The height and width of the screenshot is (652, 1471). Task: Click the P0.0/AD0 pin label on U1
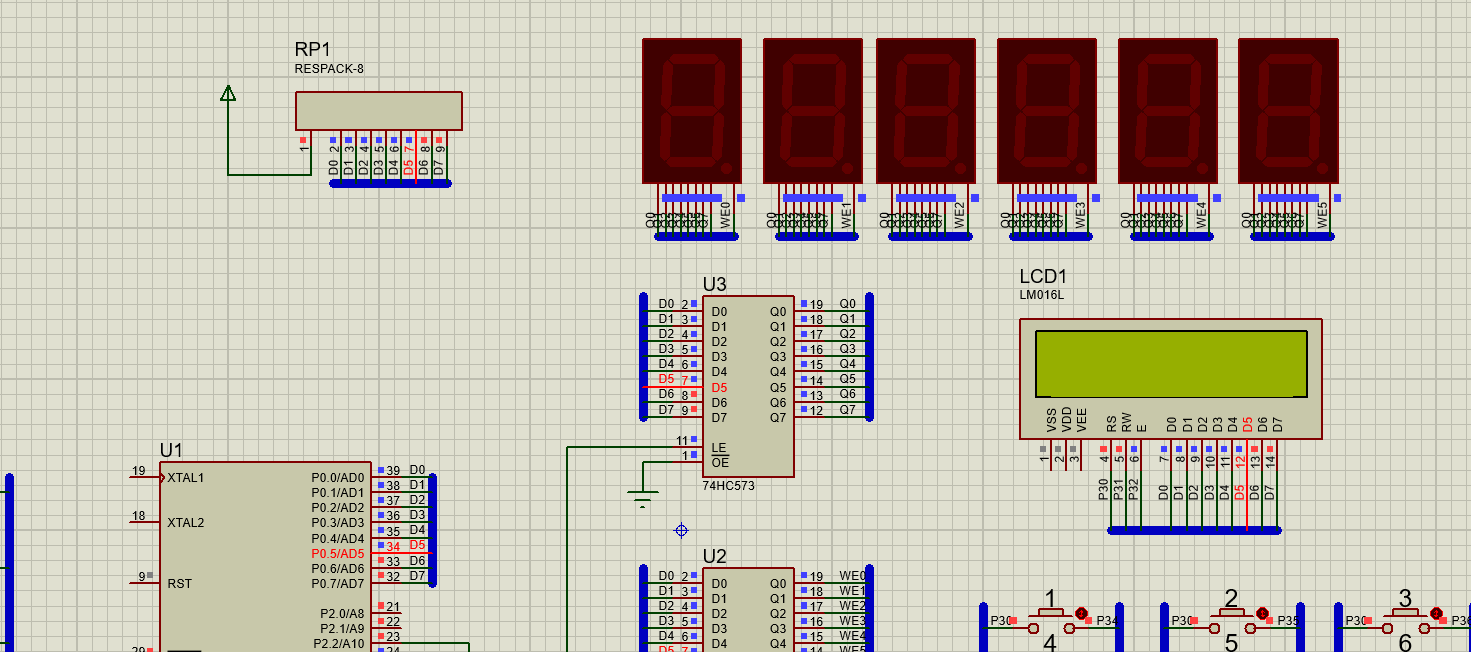[338, 477]
